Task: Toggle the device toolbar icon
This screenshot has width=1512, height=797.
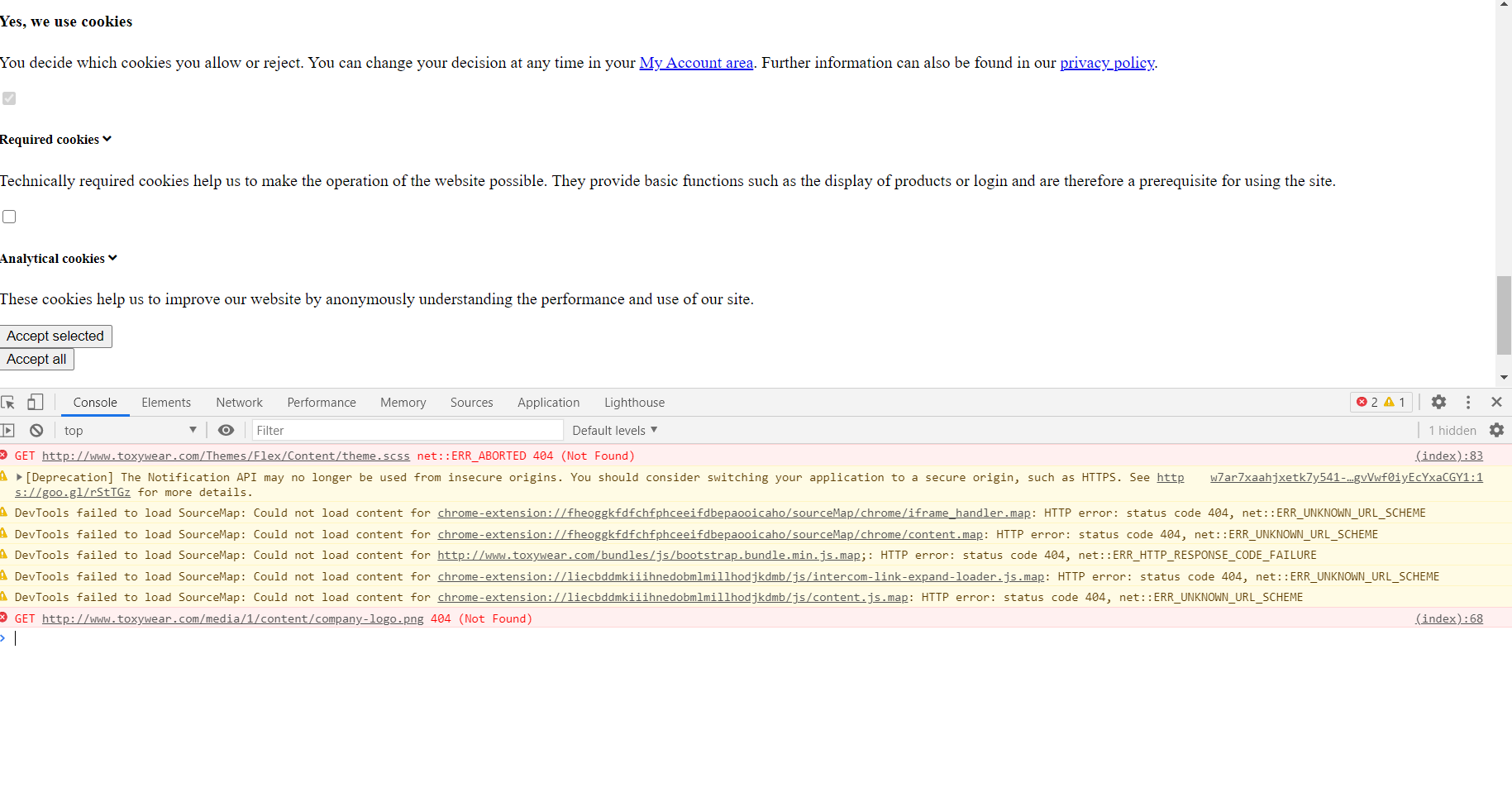Action: pyautogui.click(x=35, y=402)
